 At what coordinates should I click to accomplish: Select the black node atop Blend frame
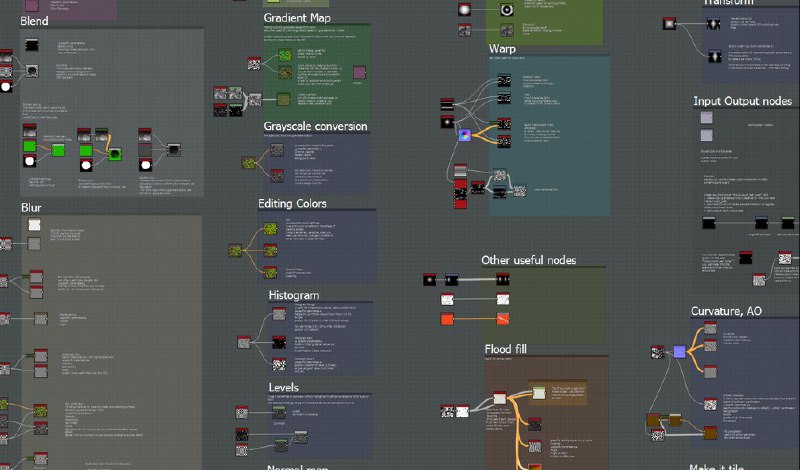[32, 44]
